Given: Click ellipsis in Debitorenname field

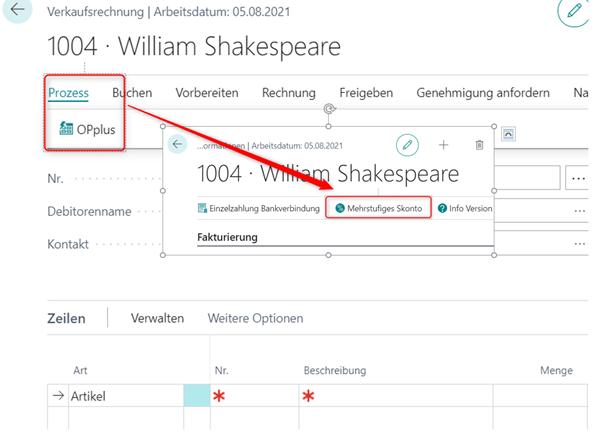Looking at the screenshot, I should (x=580, y=211).
